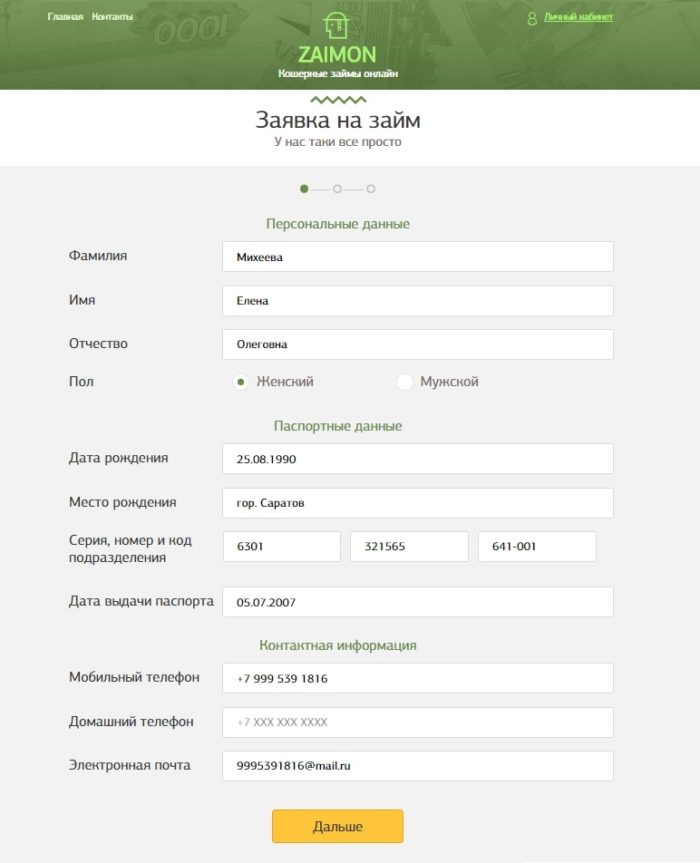Click the Дата выдачи паспорта label

click(x=141, y=601)
